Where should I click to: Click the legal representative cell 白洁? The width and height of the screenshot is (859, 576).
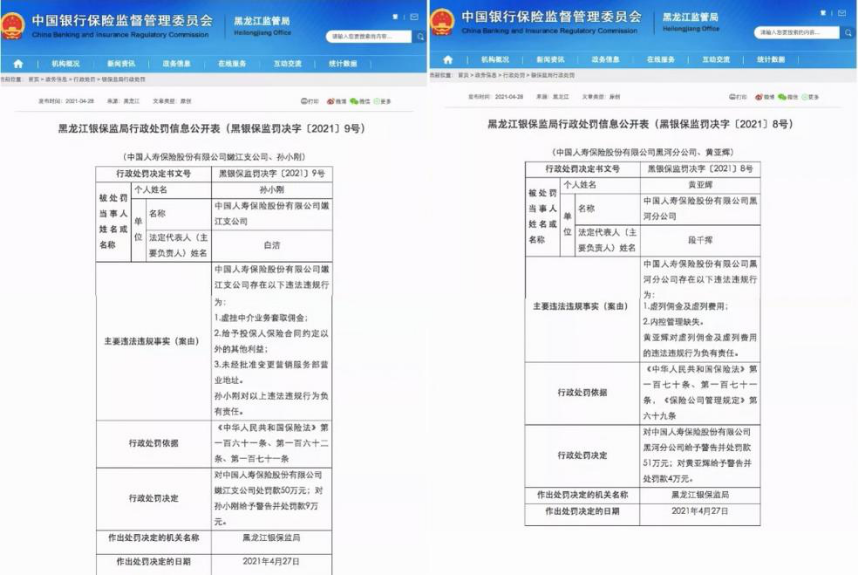tap(272, 245)
